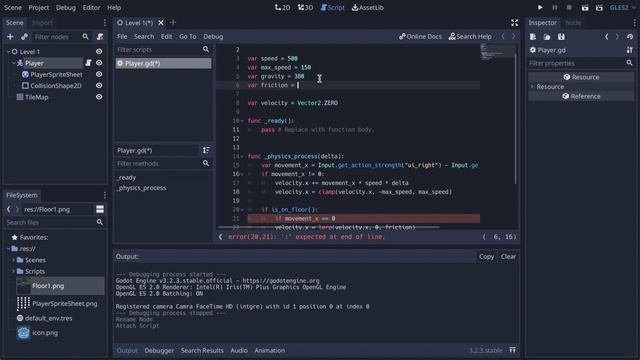Play the project
Image resolution: width=640 pixels, height=360 pixels.
(540, 7)
